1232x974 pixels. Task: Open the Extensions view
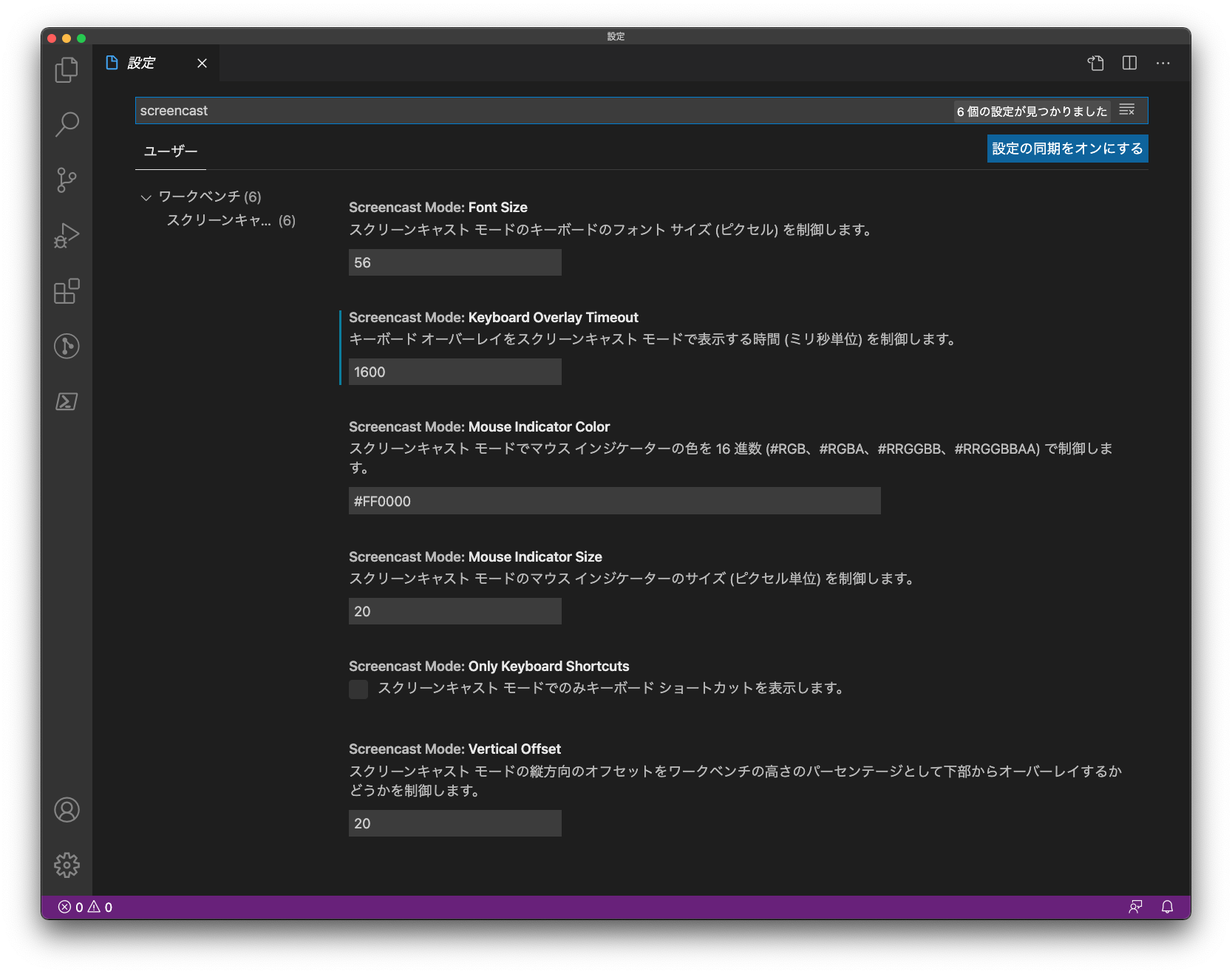67,290
